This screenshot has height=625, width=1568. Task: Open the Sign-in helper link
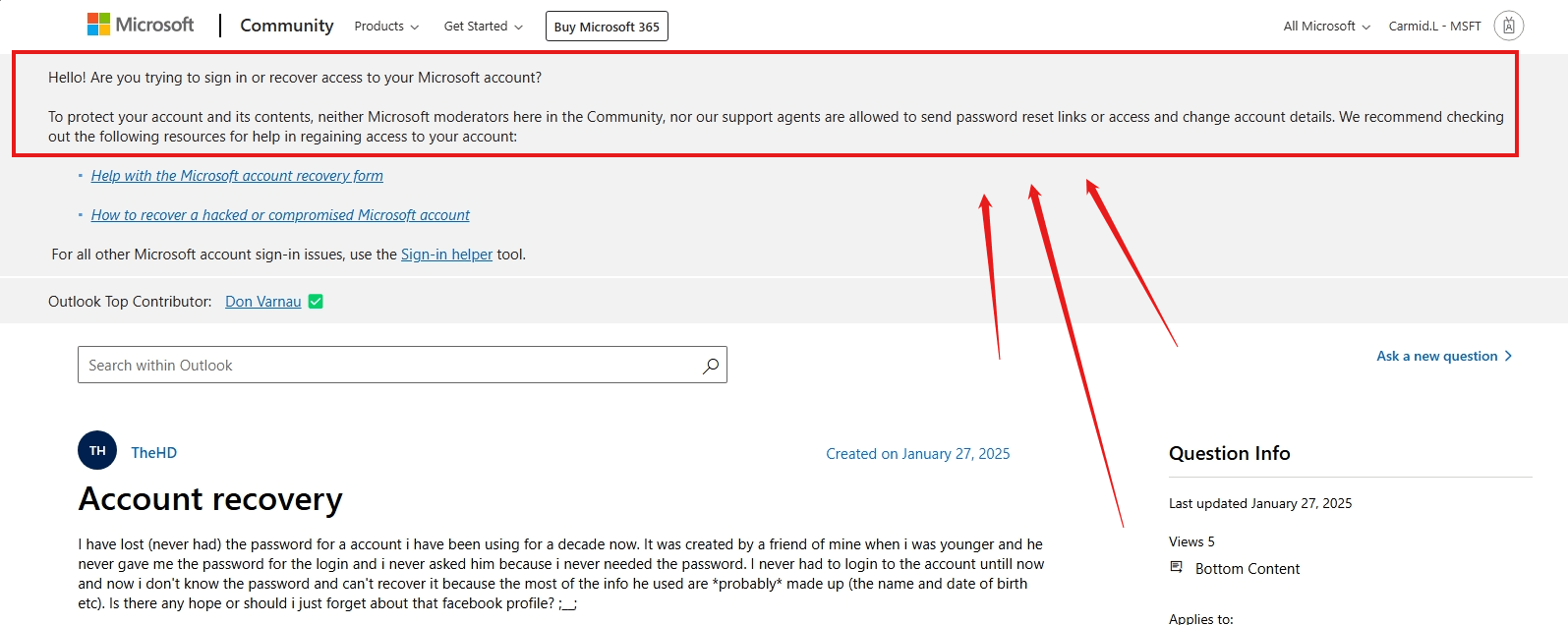coord(446,254)
